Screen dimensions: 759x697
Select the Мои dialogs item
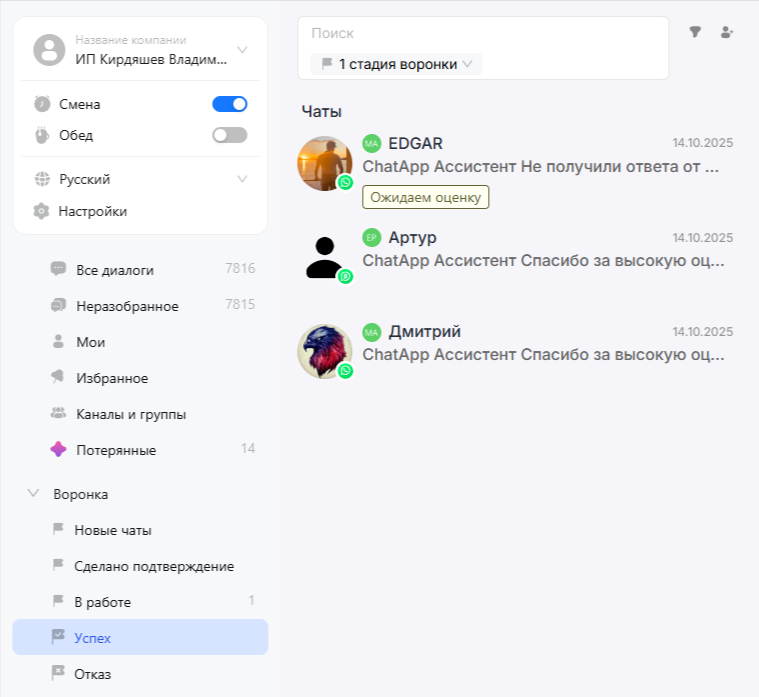click(x=90, y=342)
